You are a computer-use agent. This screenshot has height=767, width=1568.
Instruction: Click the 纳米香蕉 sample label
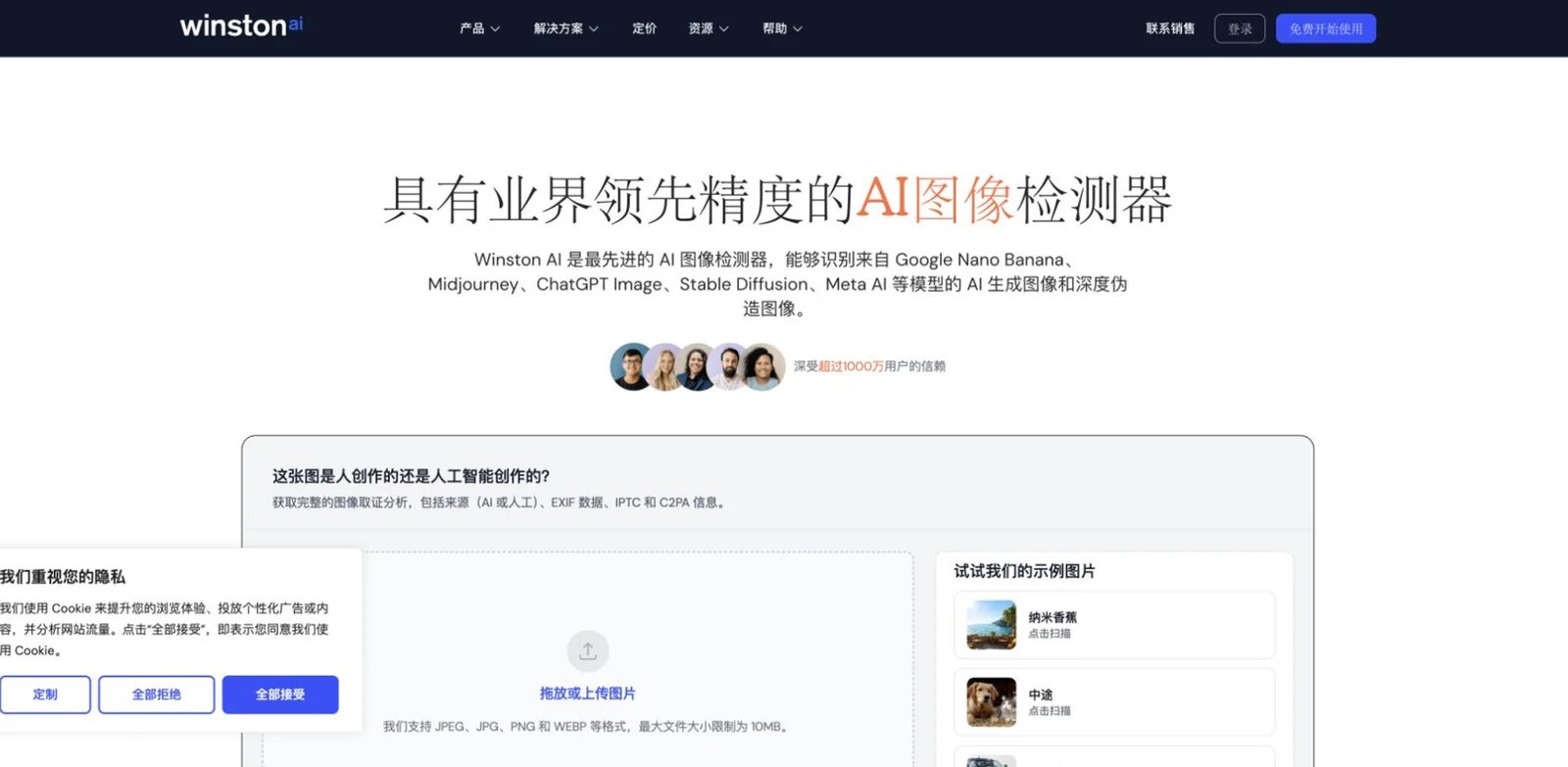click(1053, 617)
